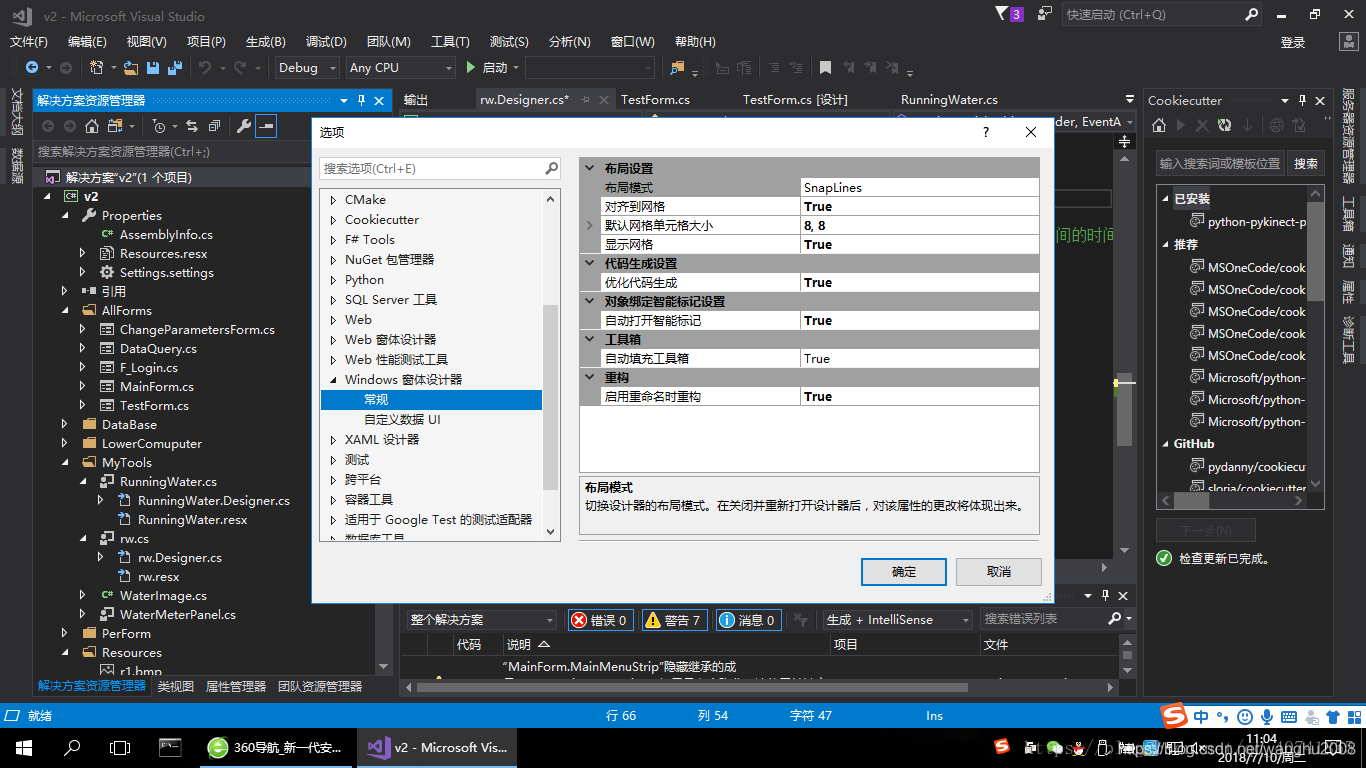Open the 工具(T) menu
The height and width of the screenshot is (768, 1366).
tap(450, 42)
